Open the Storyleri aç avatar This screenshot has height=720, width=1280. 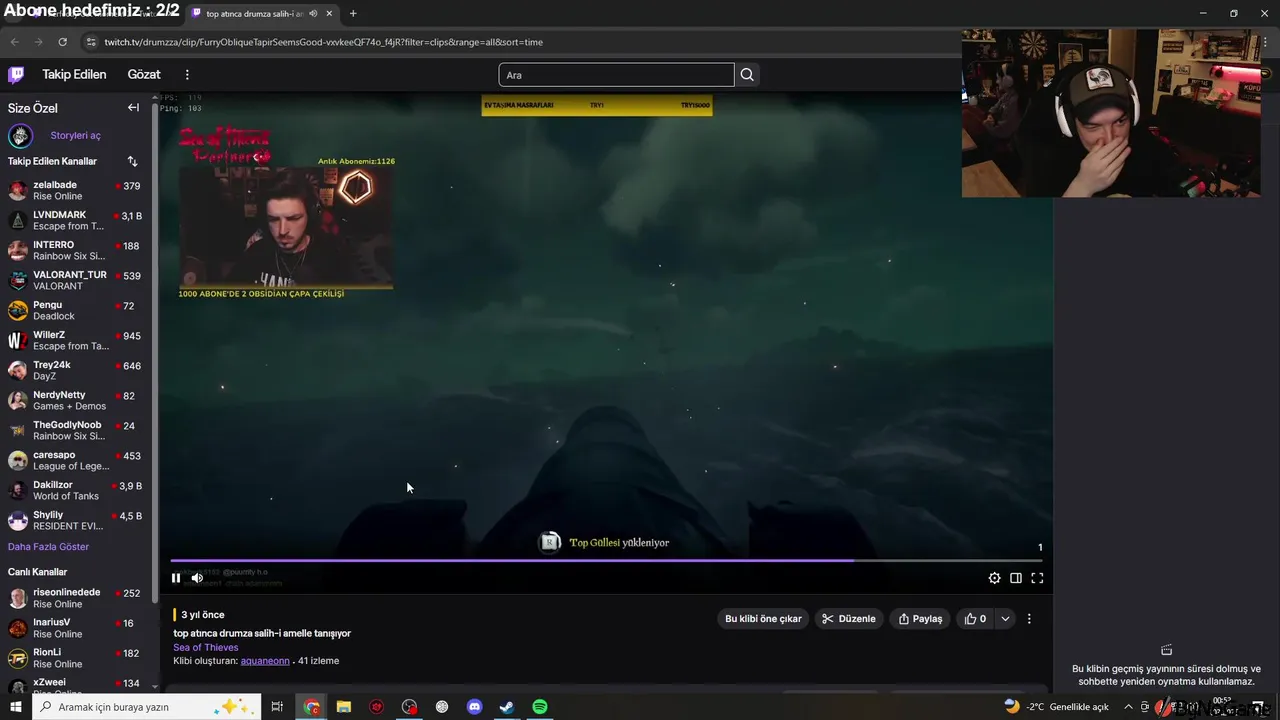click(x=20, y=136)
